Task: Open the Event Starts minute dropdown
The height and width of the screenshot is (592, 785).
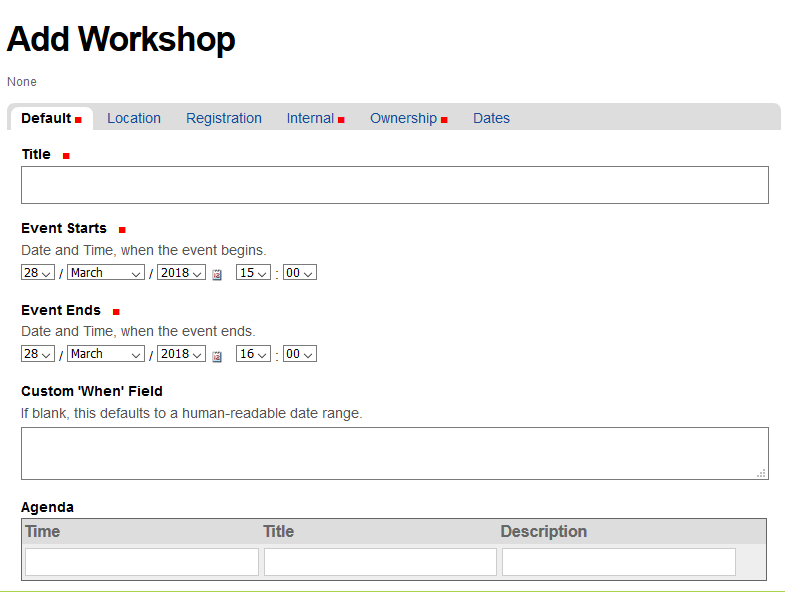Action: click(300, 273)
